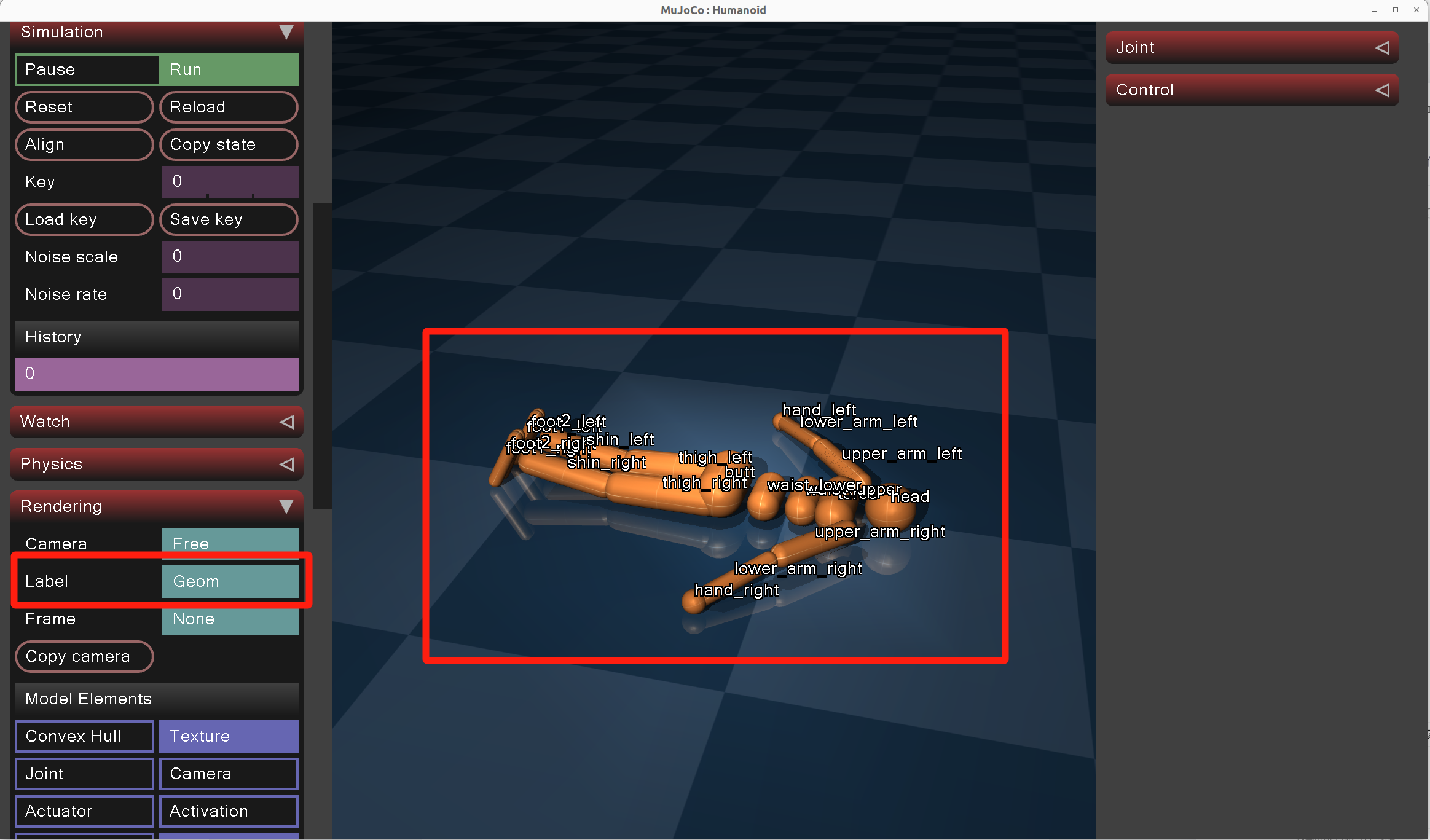
Task: Expand the Control panel arrow
Action: tap(1382, 90)
